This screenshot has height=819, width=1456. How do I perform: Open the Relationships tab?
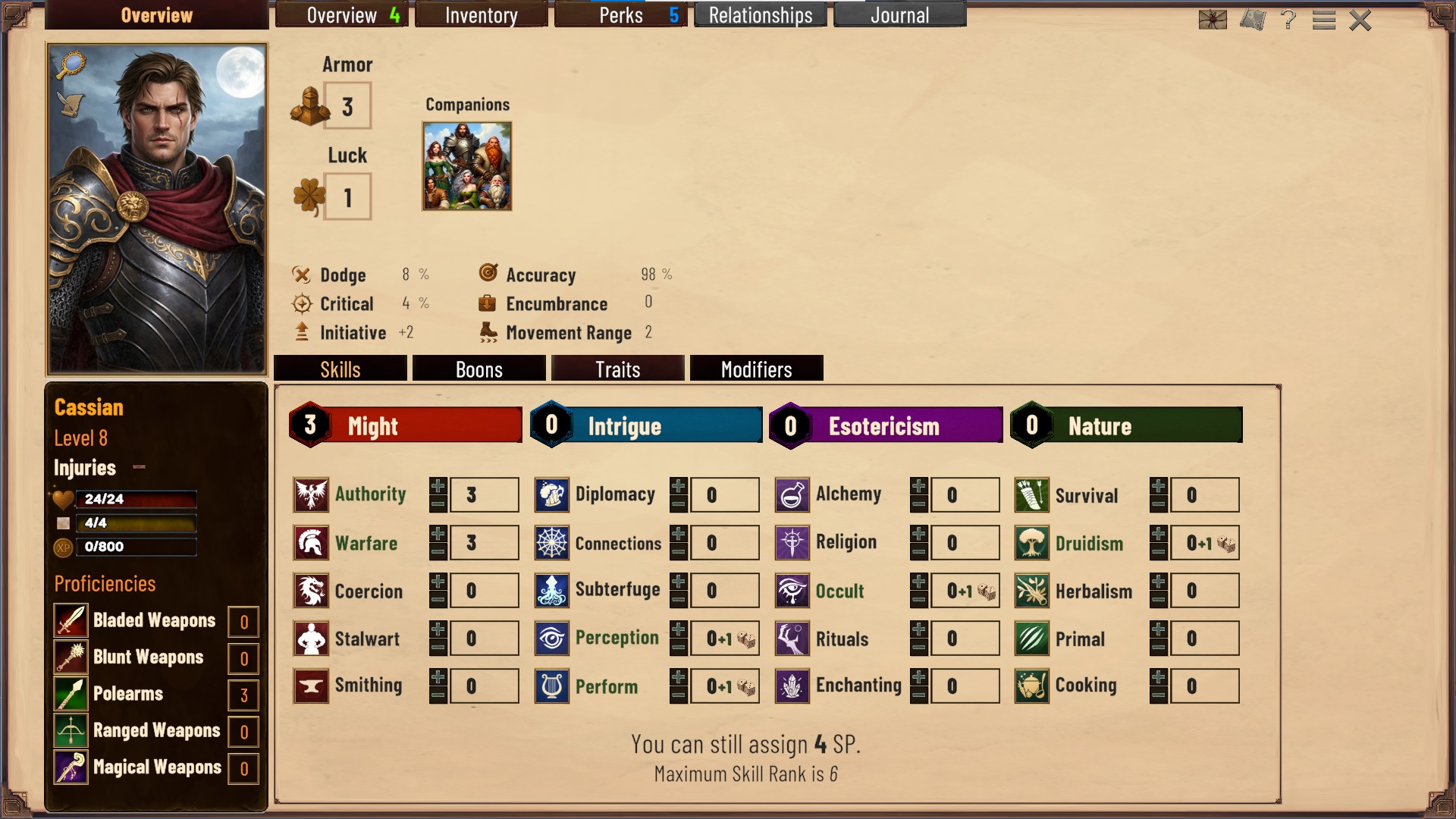(x=761, y=15)
